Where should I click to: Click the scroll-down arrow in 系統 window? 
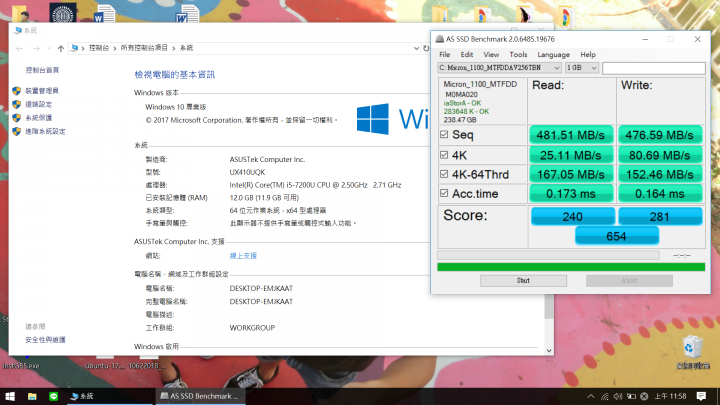click(x=549, y=350)
